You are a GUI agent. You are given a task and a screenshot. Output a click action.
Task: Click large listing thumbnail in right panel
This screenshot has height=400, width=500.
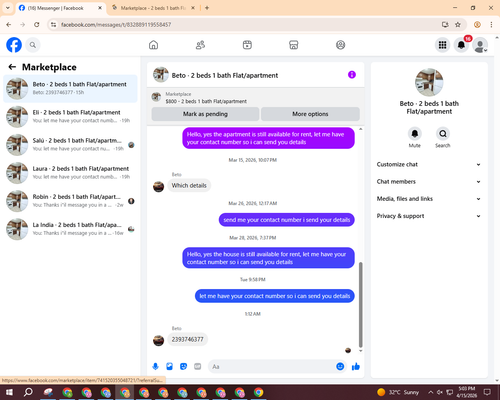tap(429, 82)
